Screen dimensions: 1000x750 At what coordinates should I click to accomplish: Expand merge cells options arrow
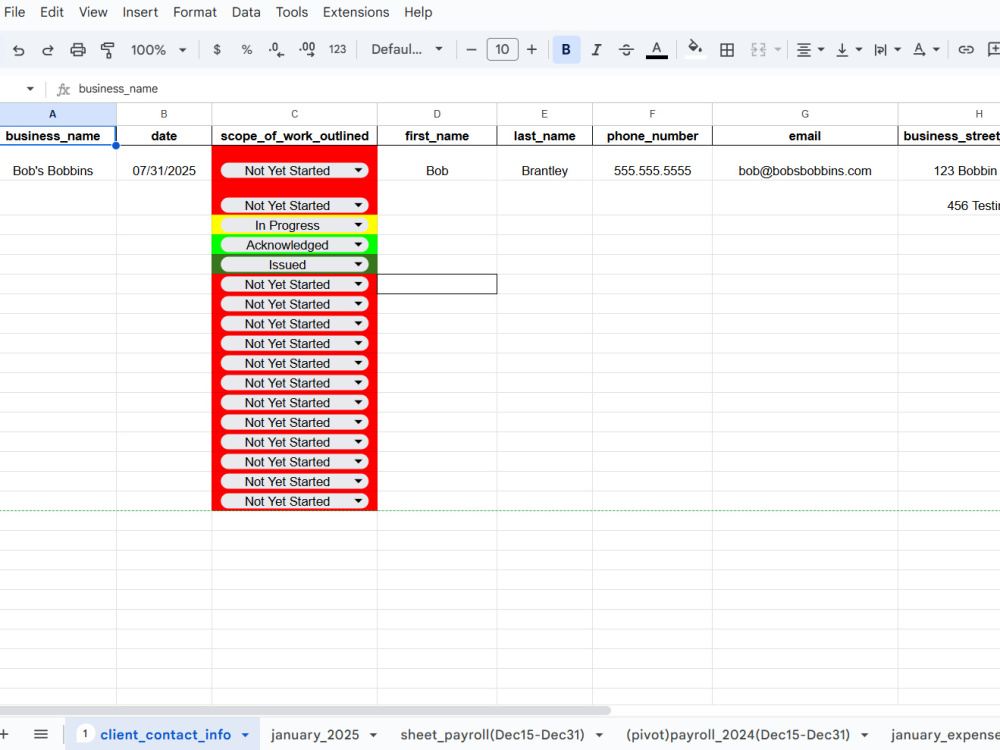(777, 50)
